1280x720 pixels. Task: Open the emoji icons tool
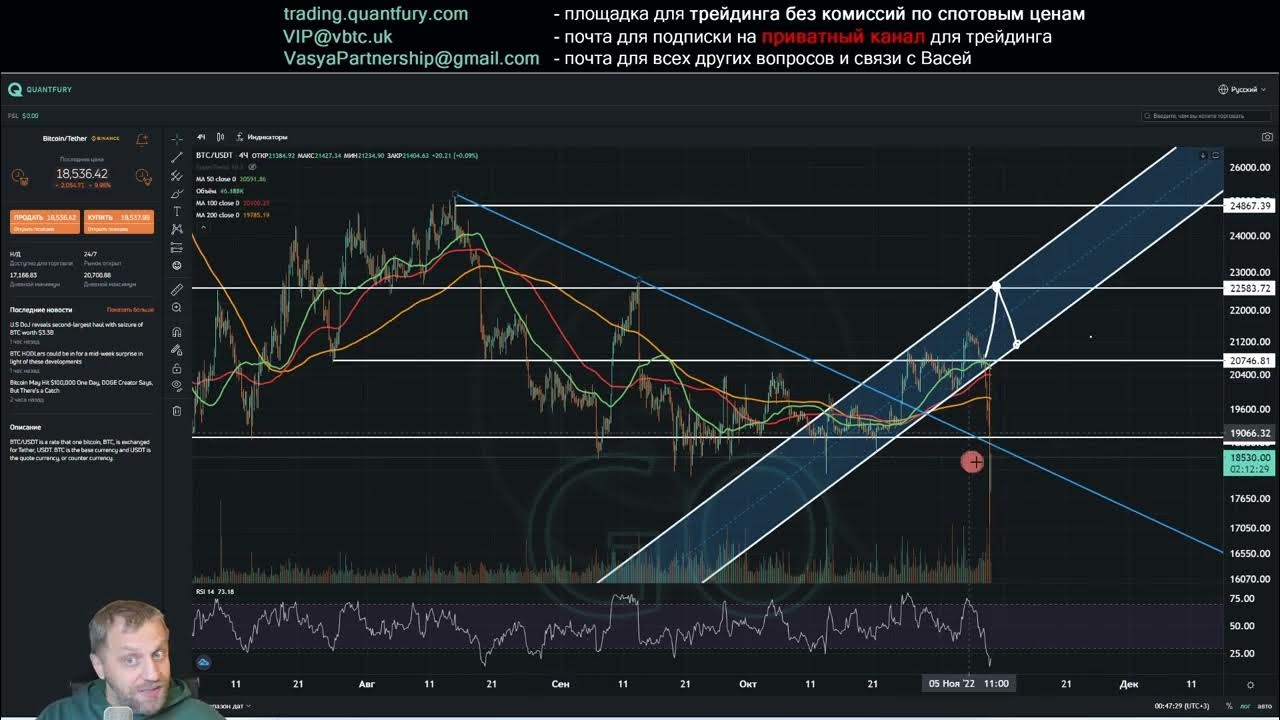(177, 266)
